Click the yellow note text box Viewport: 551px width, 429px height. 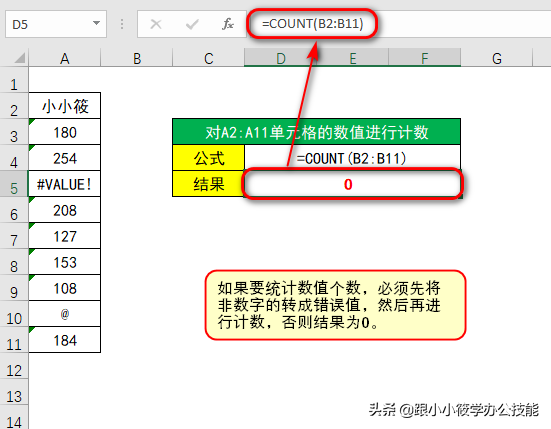click(336, 305)
